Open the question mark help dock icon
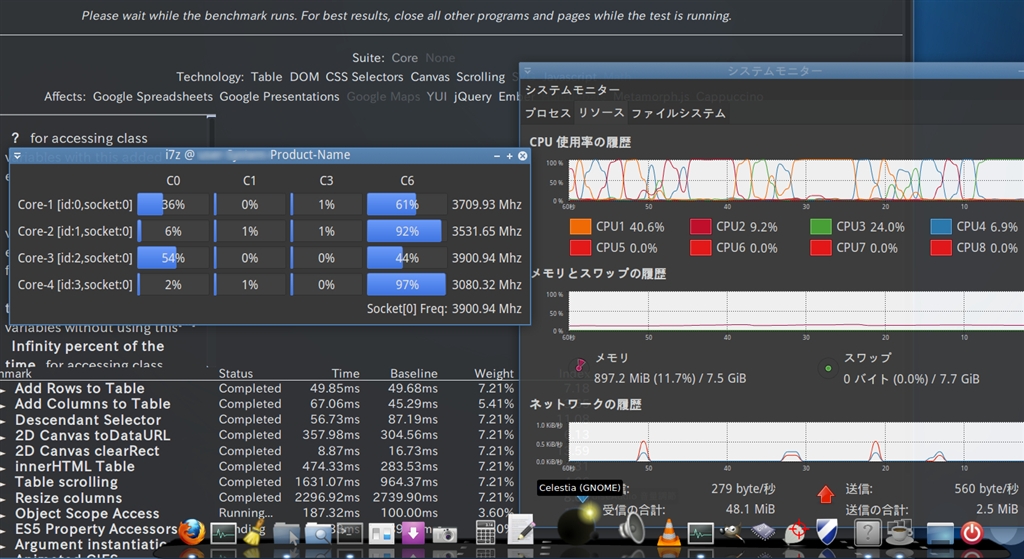 pos(867,533)
